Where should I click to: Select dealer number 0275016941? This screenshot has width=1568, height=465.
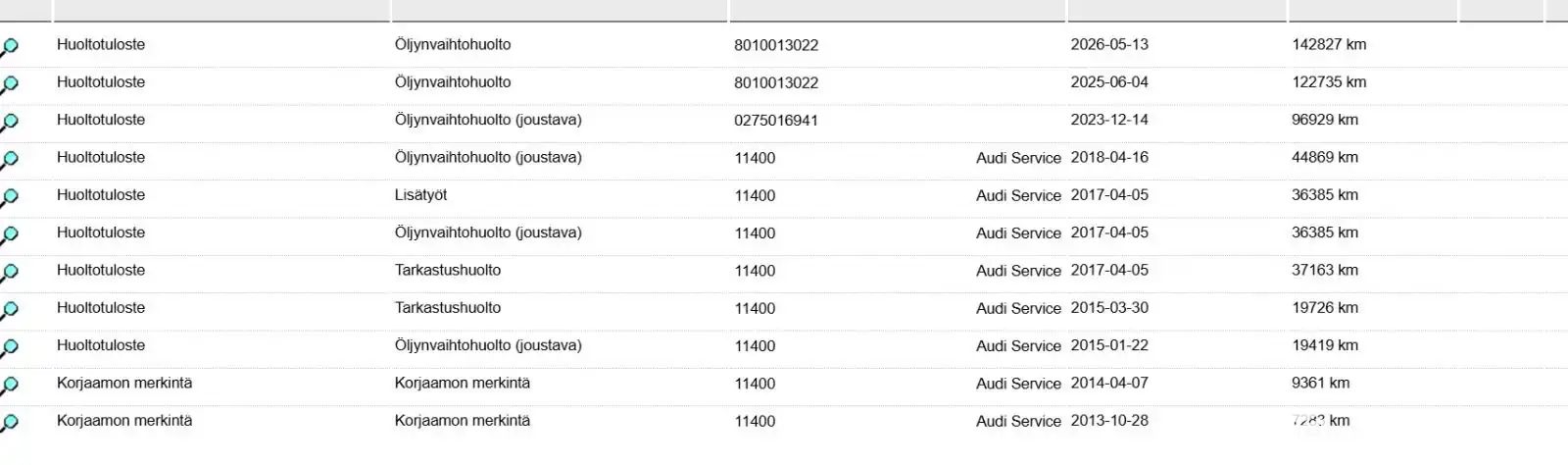pyautogui.click(x=776, y=121)
